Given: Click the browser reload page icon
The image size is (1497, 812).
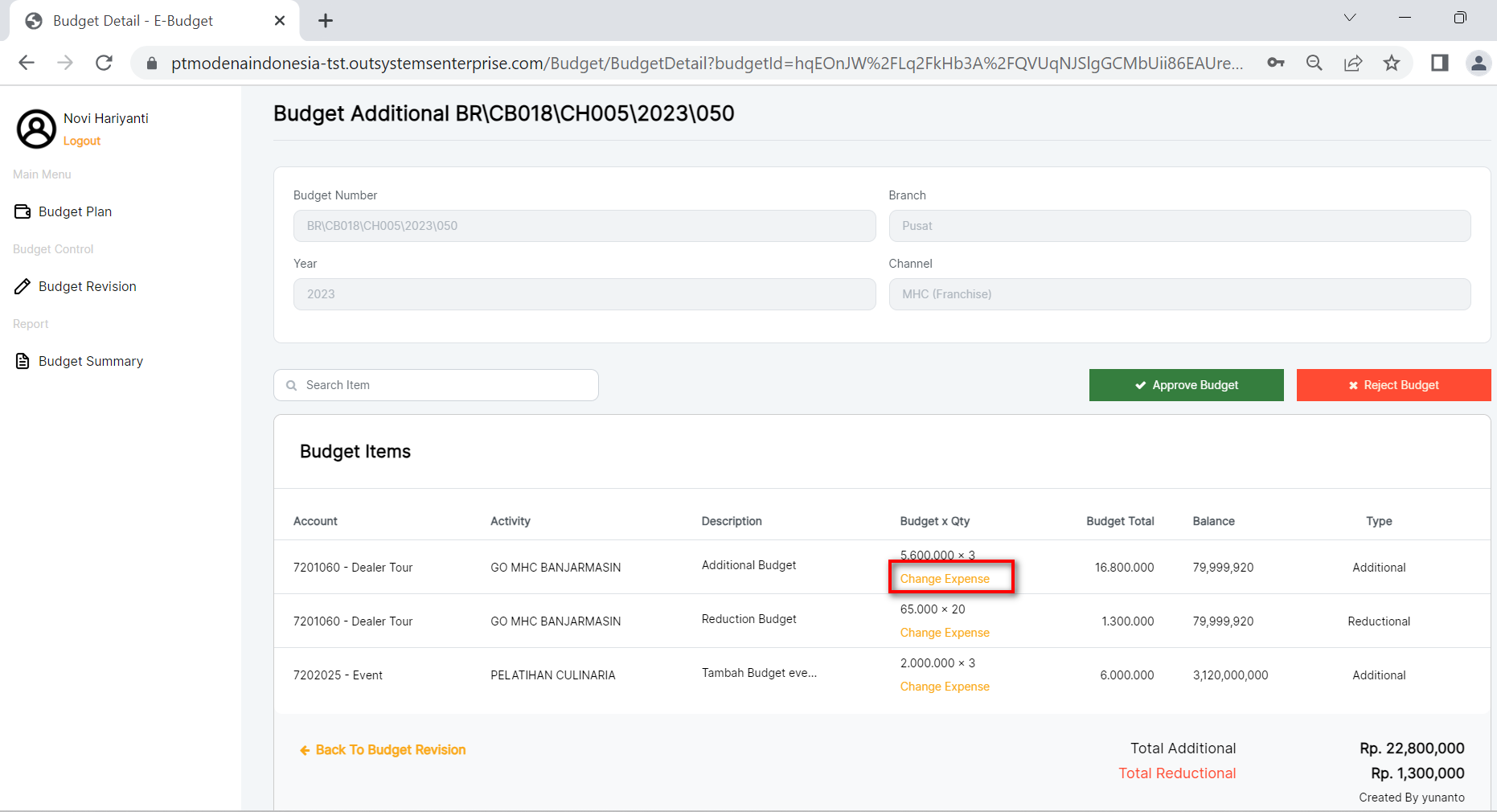Looking at the screenshot, I should pyautogui.click(x=104, y=63).
